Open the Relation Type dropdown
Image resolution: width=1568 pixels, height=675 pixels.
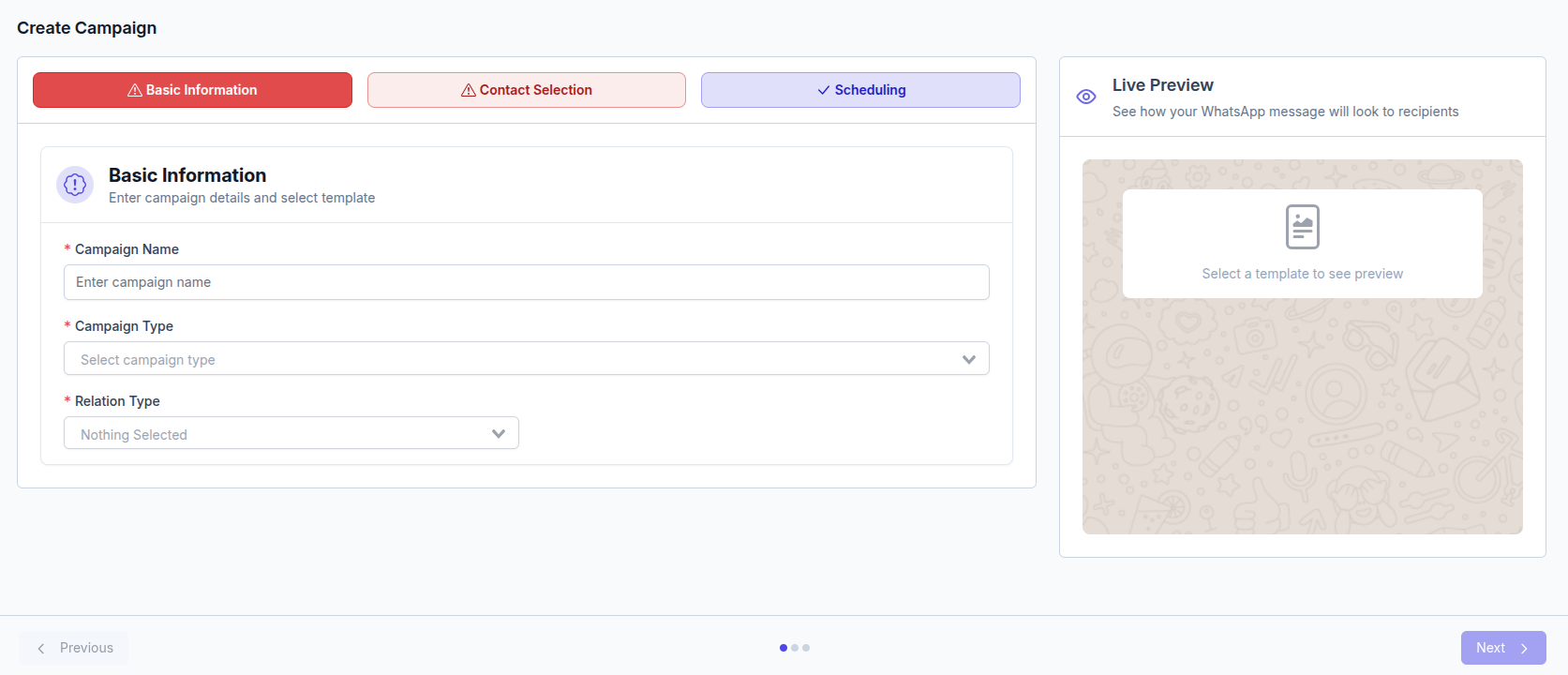pos(291,433)
